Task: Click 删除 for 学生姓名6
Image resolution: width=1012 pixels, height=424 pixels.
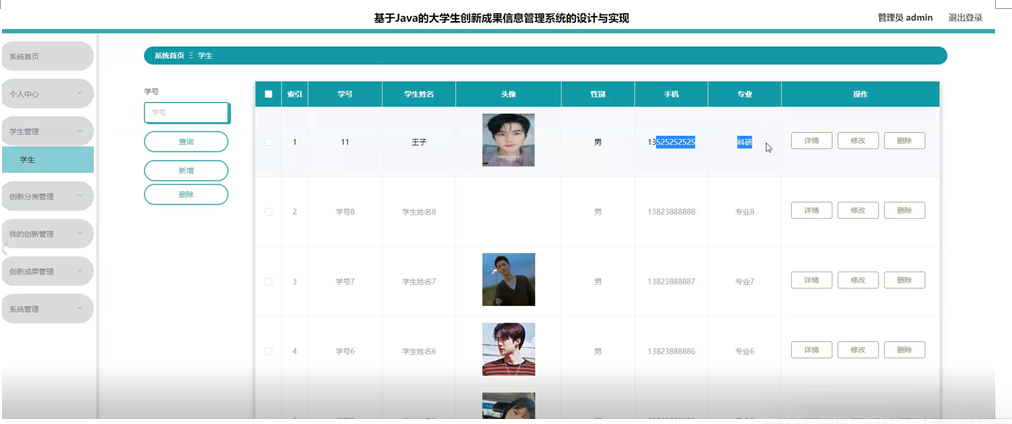Action: (x=904, y=350)
